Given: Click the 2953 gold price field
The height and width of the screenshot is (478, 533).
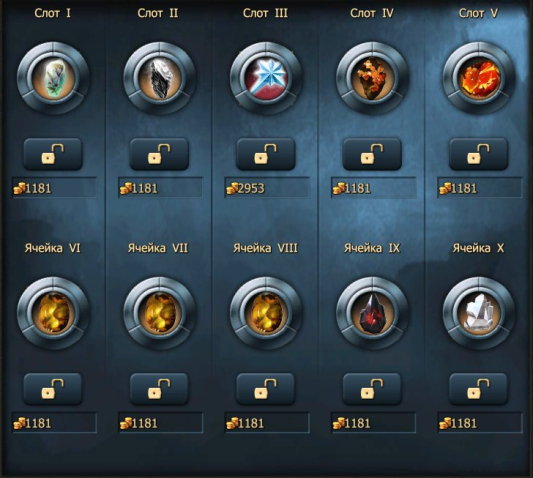Looking at the screenshot, I should (x=267, y=188).
